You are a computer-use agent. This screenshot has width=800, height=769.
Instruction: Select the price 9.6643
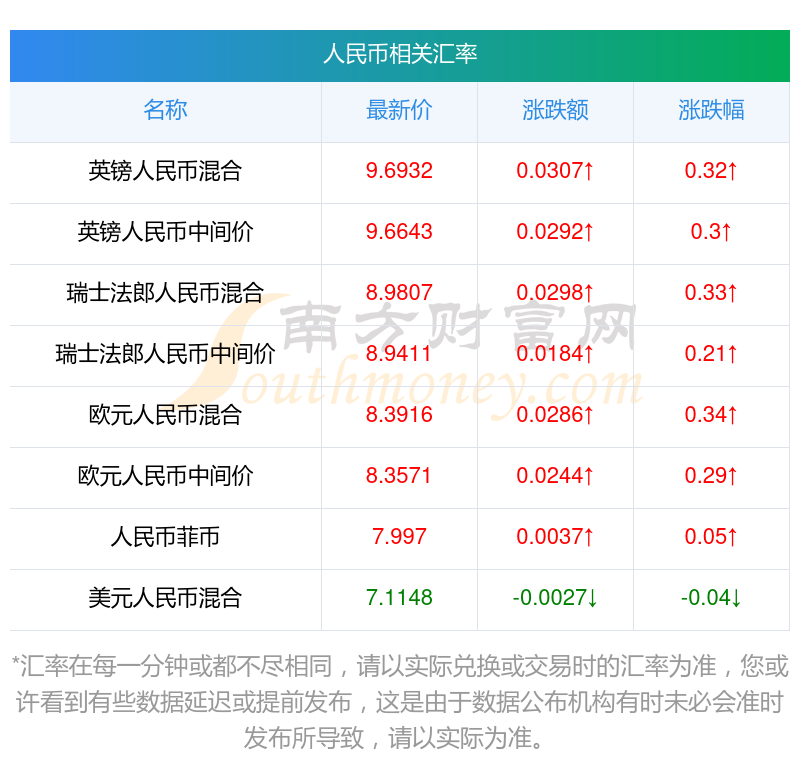click(399, 232)
